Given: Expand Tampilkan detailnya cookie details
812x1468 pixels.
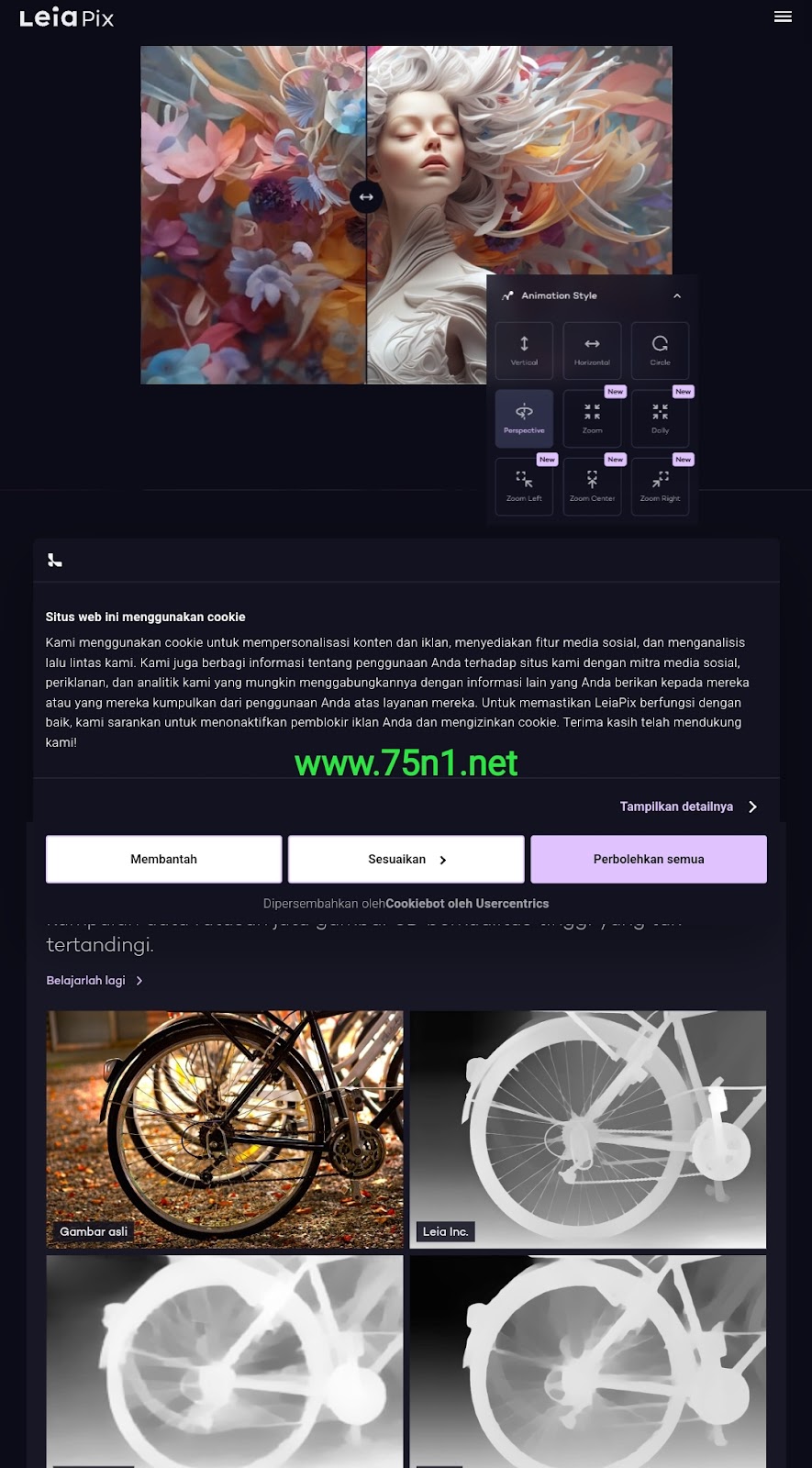Looking at the screenshot, I should point(688,806).
